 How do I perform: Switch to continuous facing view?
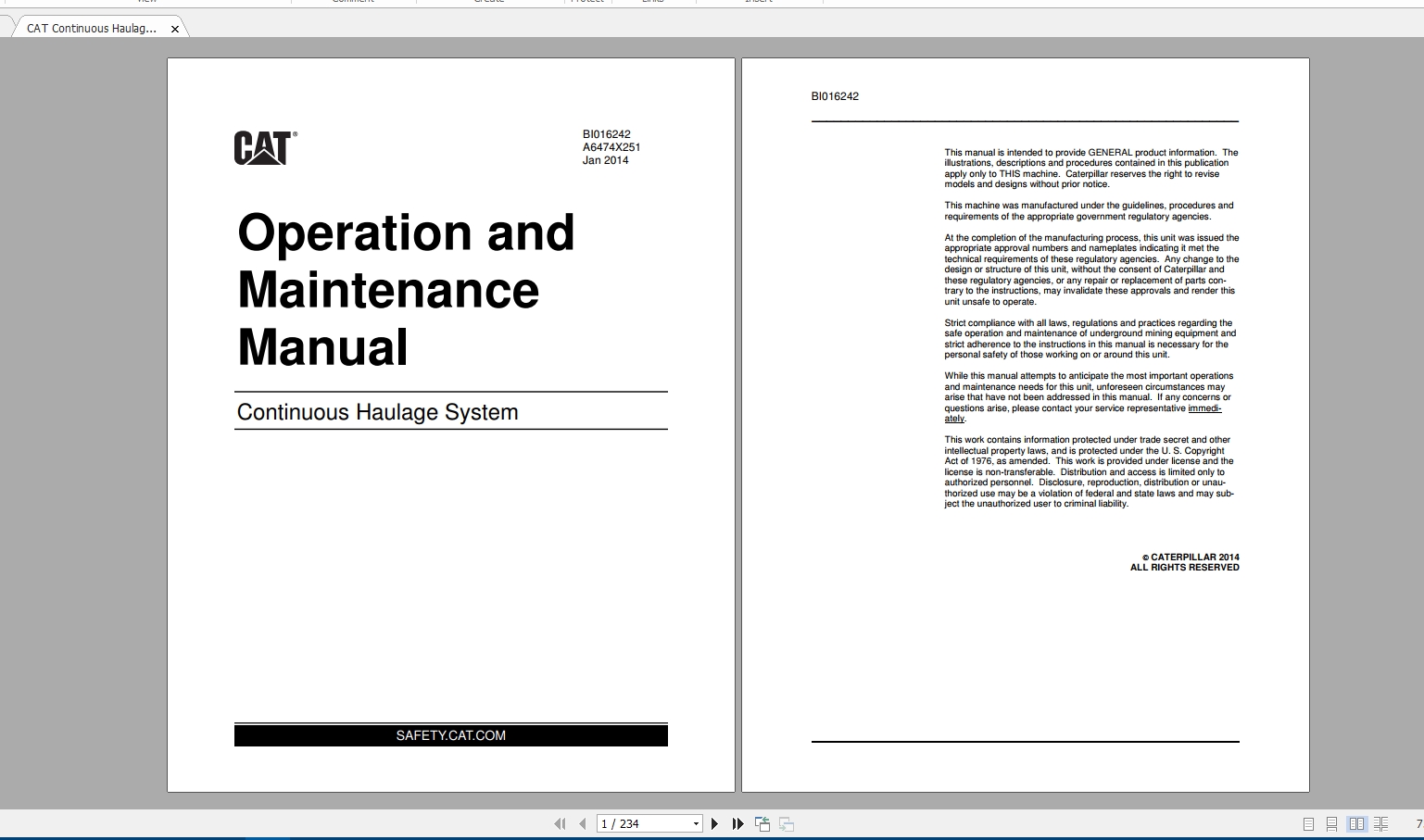point(1380,823)
